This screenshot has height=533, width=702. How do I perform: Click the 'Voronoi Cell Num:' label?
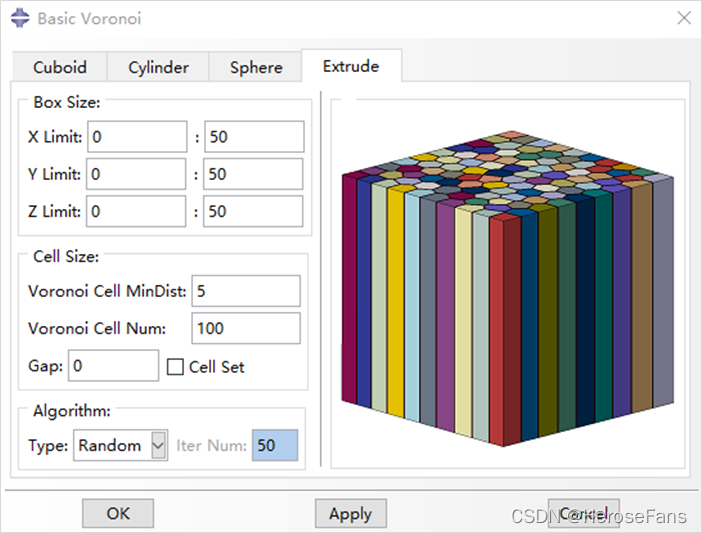coord(97,328)
